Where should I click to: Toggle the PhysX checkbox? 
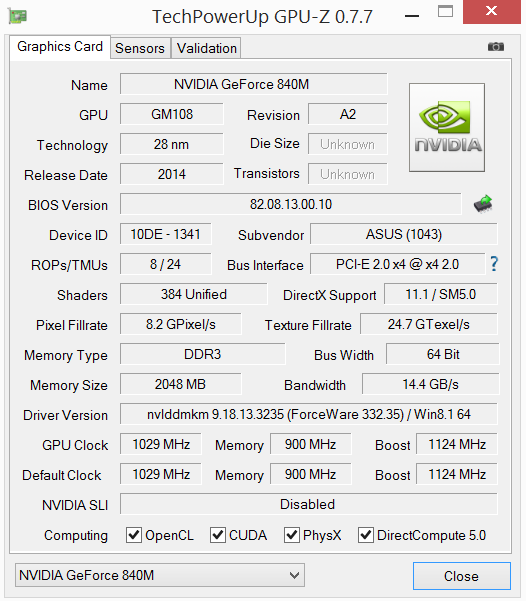point(292,535)
